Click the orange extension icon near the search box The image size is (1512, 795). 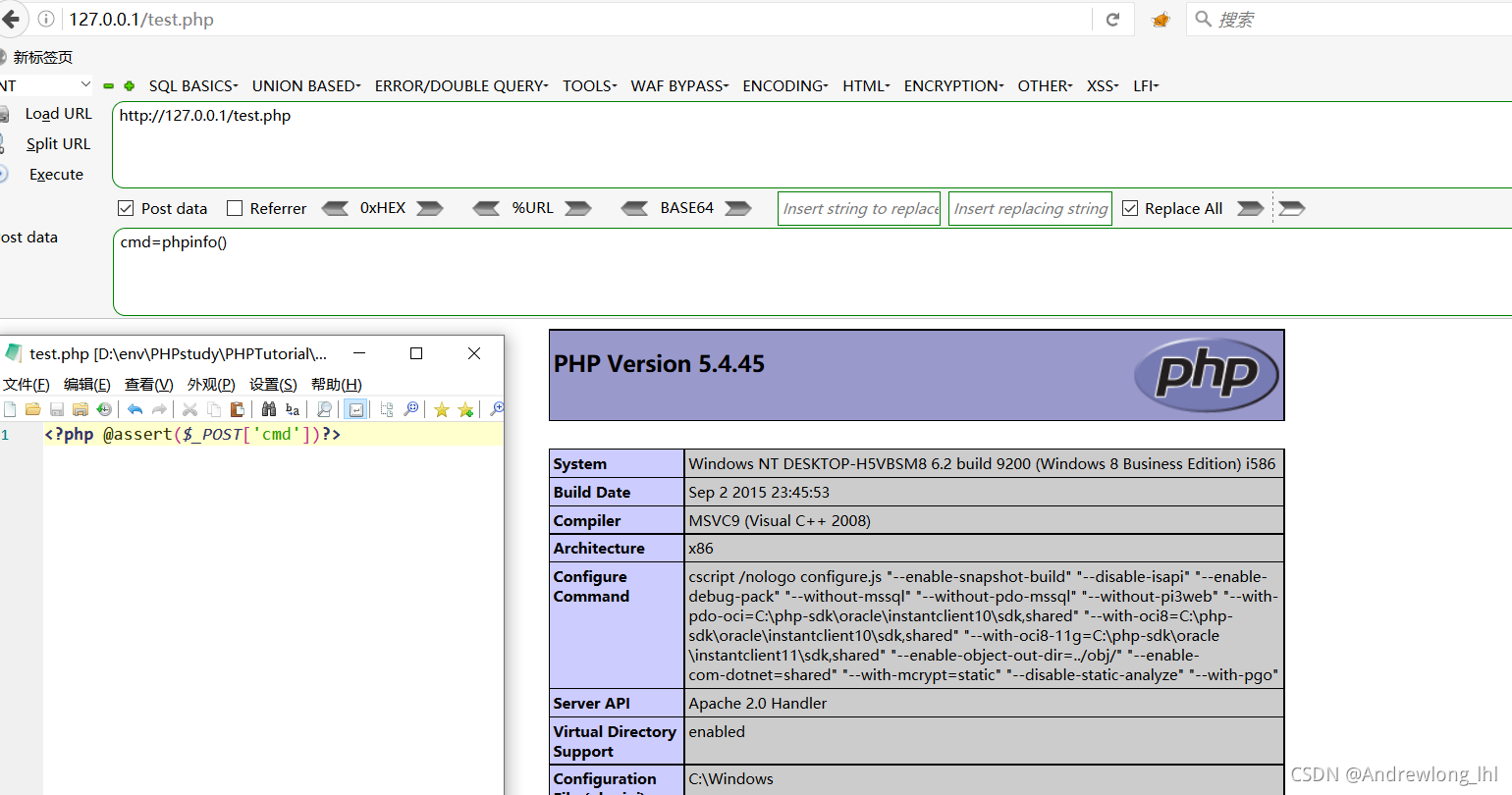point(1161,20)
